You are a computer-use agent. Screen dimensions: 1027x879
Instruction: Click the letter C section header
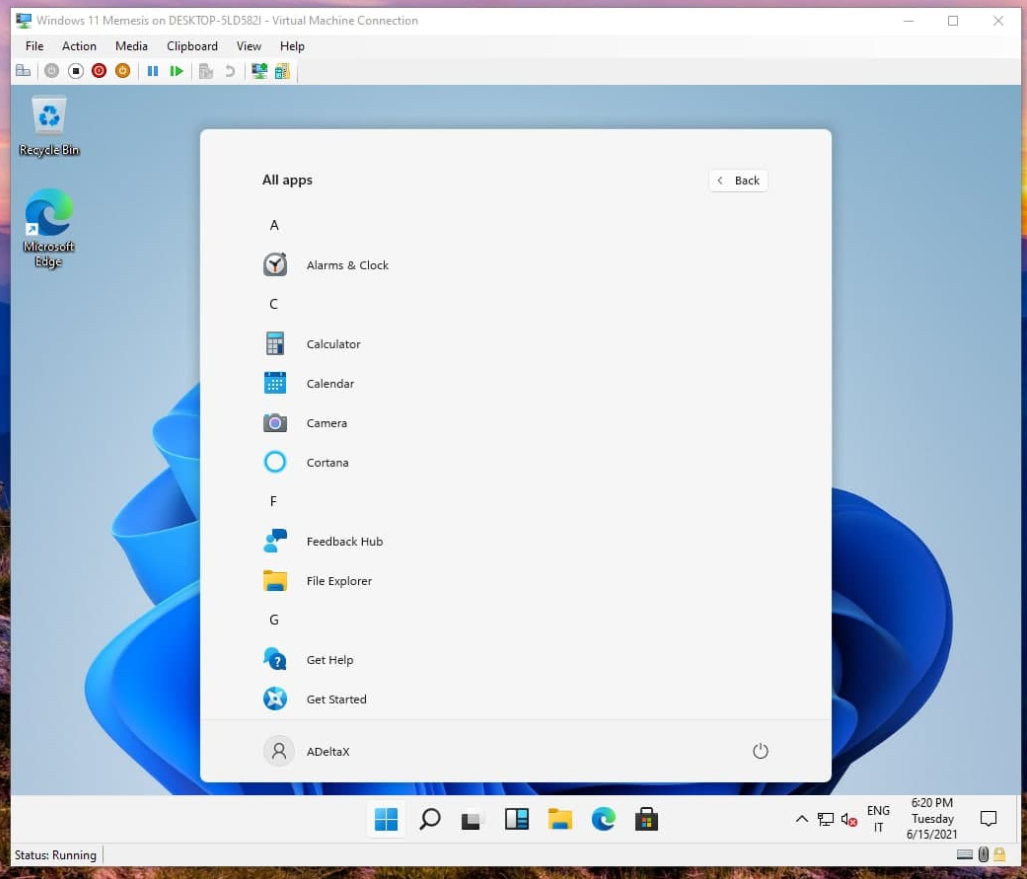[274, 304]
